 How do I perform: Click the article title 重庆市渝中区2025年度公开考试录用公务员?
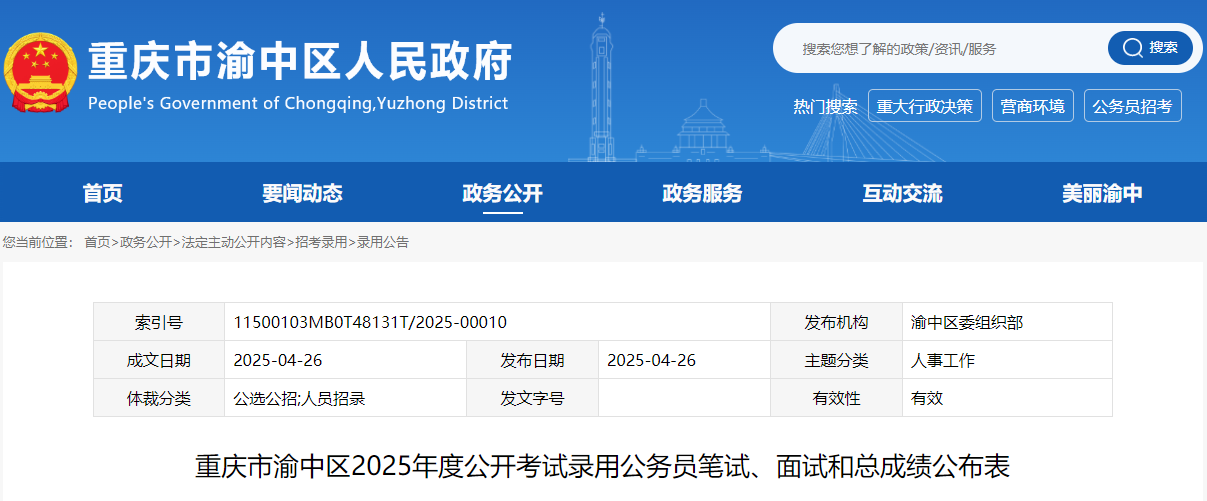[x=602, y=467]
